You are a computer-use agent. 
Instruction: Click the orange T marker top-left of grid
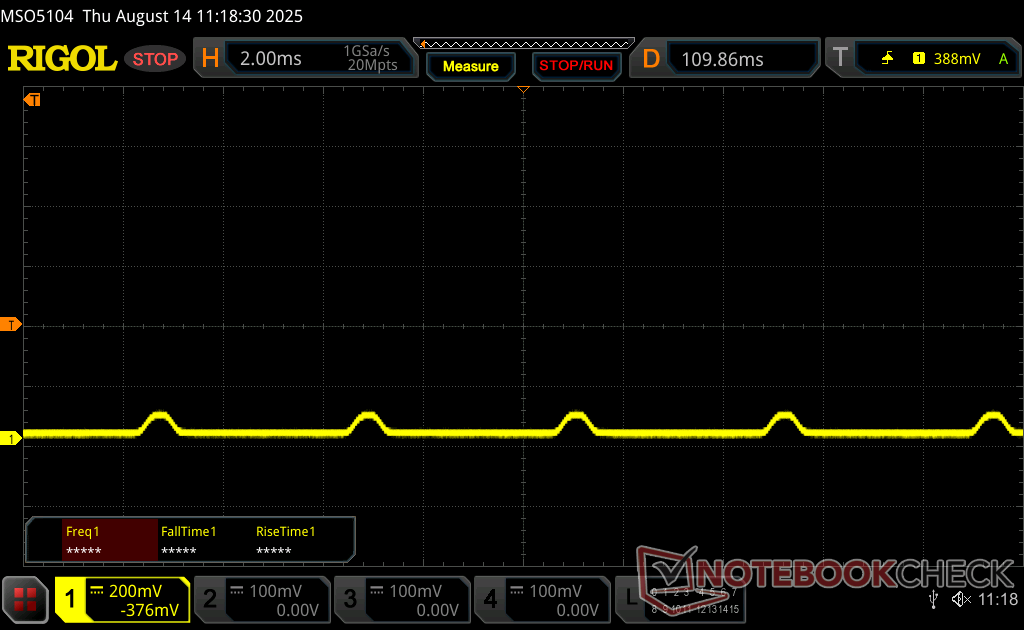(33, 100)
